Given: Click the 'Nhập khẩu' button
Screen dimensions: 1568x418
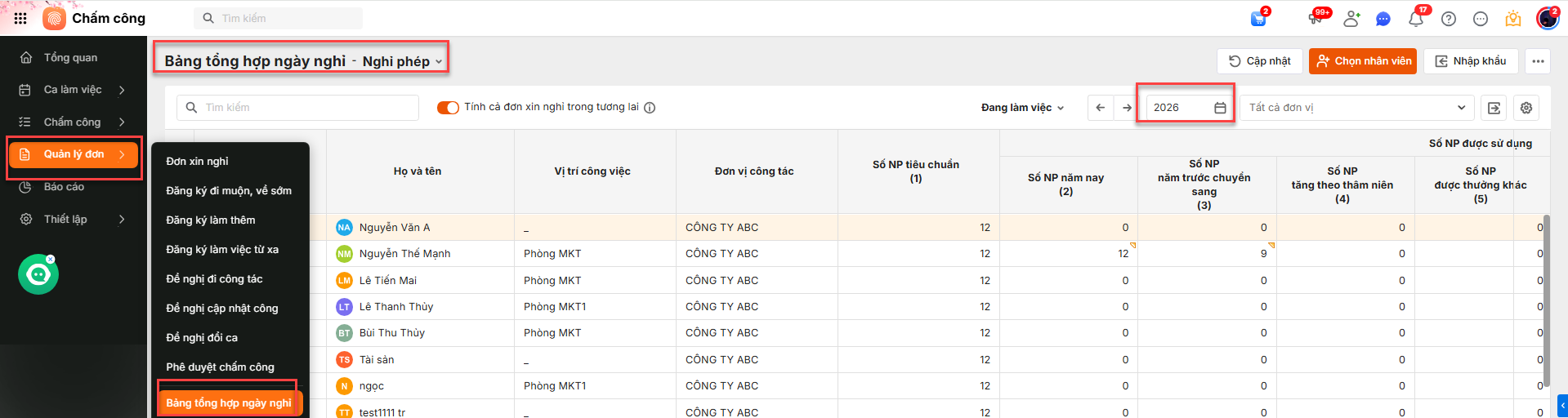Looking at the screenshot, I should tap(1471, 61).
